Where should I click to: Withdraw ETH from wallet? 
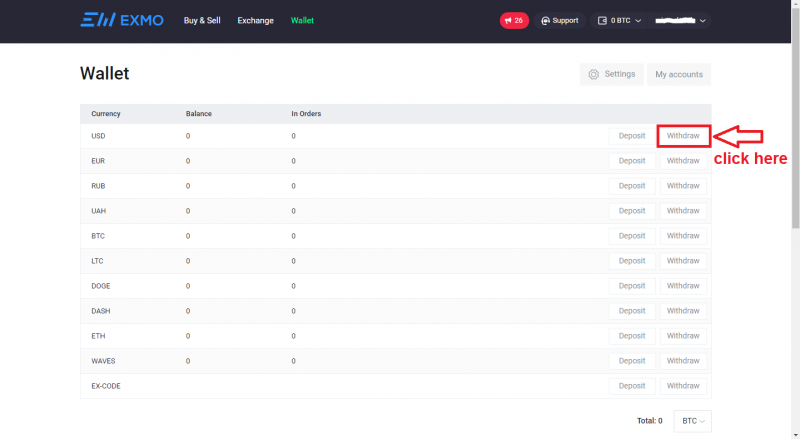tap(683, 336)
